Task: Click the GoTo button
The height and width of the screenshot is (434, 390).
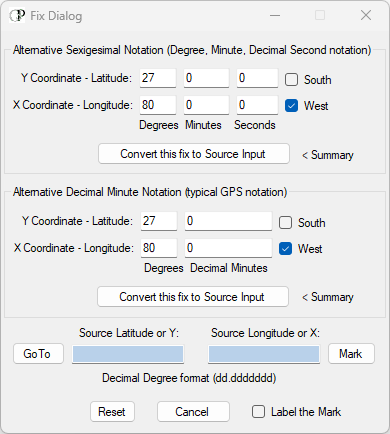Action: coord(38,354)
